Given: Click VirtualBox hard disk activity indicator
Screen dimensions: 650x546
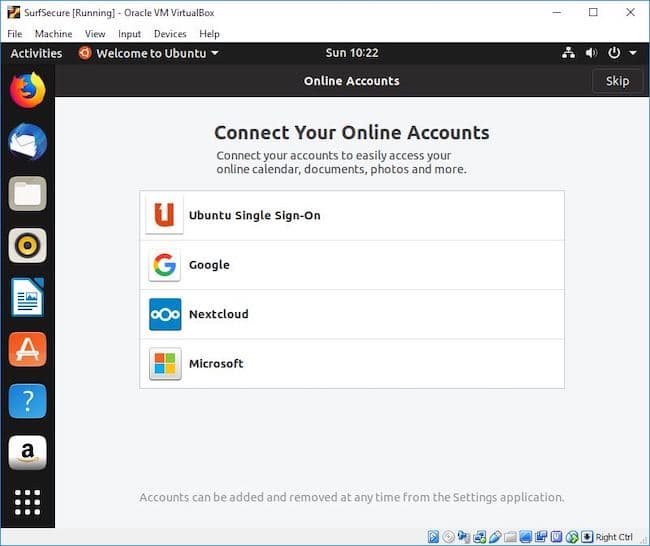Looking at the screenshot, I should tap(433, 537).
